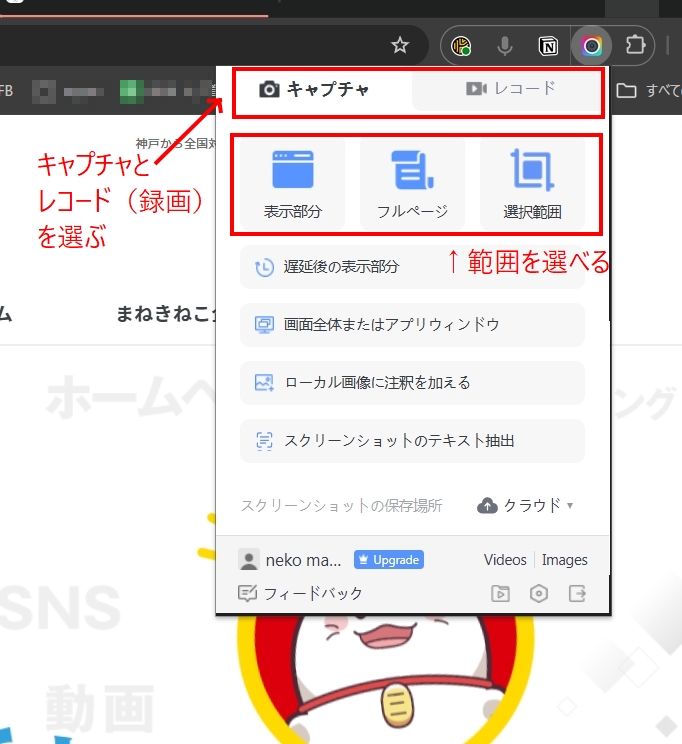Open the Images link
682x744 pixels.
(x=564, y=560)
